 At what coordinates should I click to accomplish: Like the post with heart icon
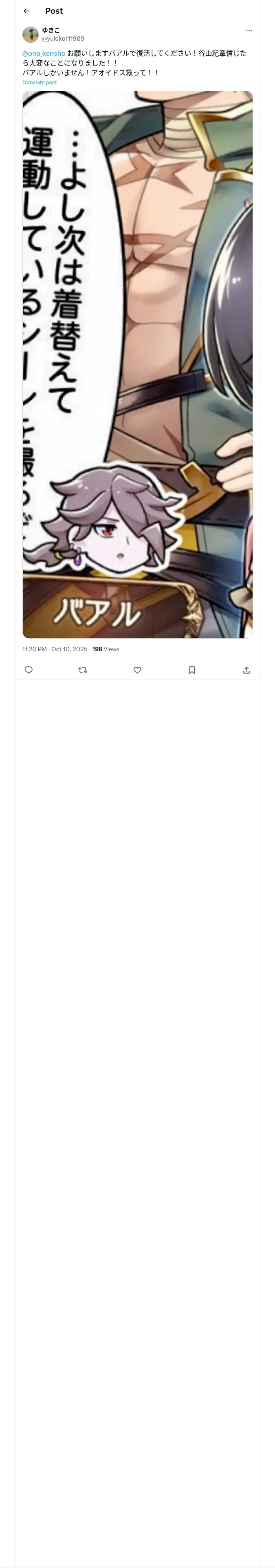tap(137, 670)
